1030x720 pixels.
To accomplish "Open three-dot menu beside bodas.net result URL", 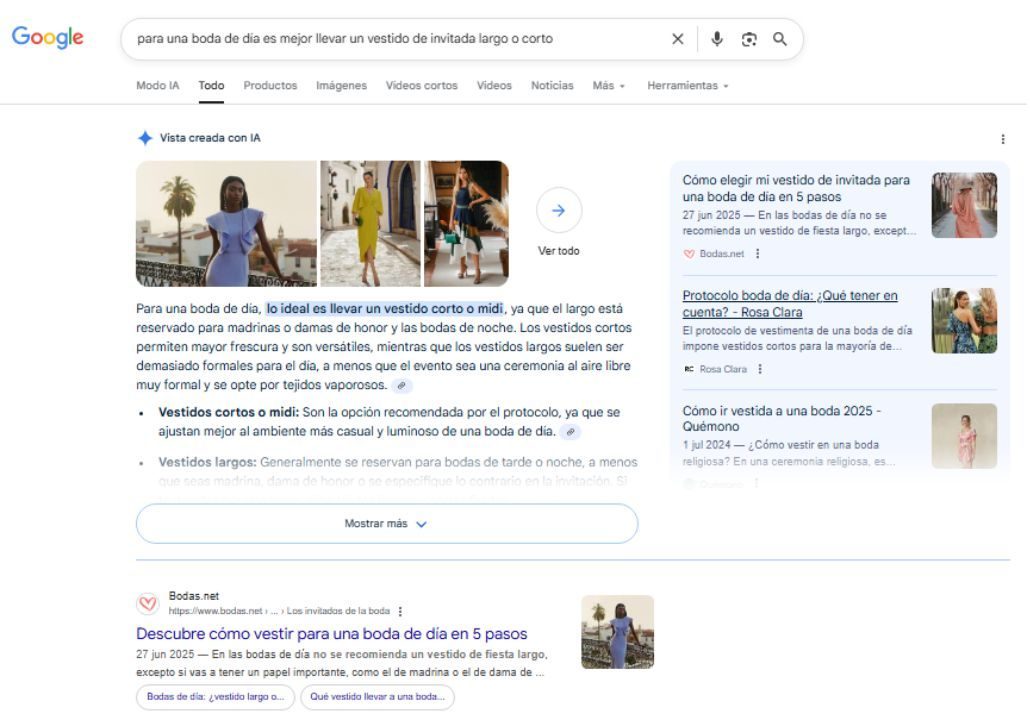I will [x=400, y=611].
